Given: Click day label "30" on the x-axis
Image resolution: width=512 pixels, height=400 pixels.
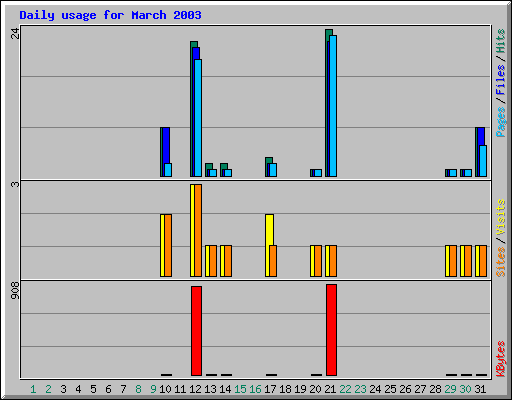Looking at the screenshot, I should (465, 389).
